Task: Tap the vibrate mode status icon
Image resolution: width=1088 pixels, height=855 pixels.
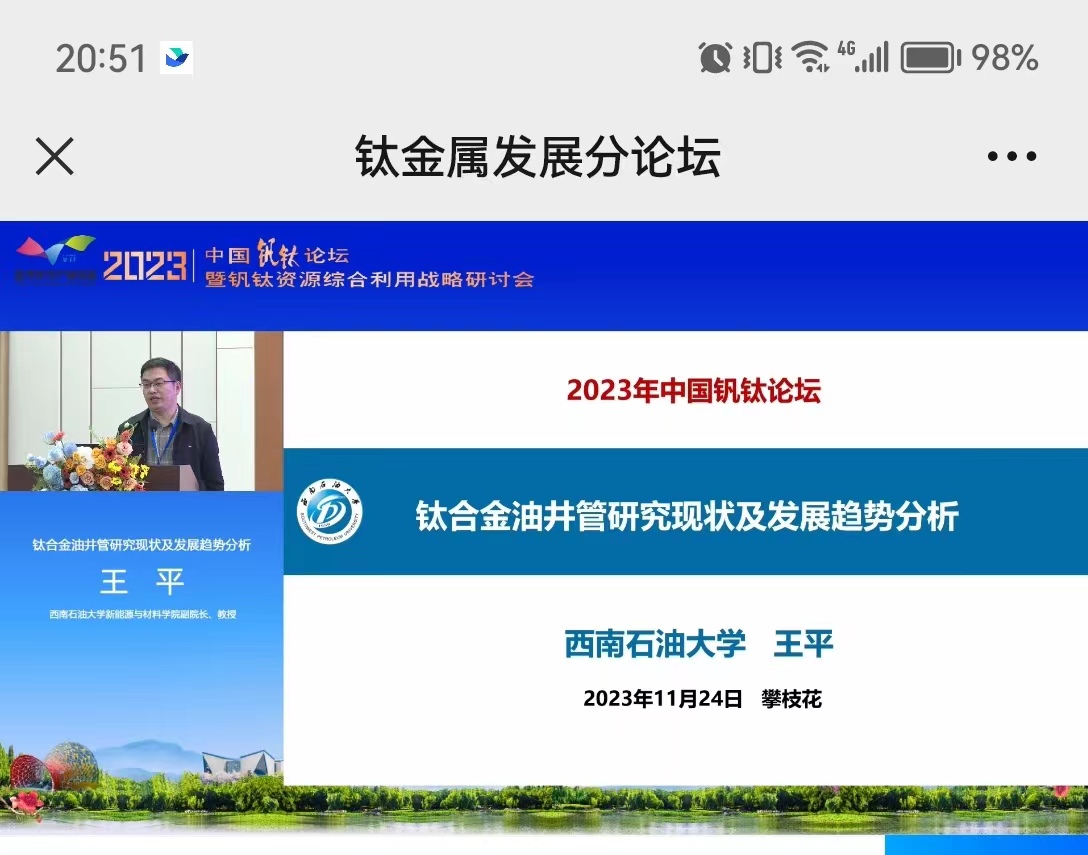Action: (x=762, y=57)
